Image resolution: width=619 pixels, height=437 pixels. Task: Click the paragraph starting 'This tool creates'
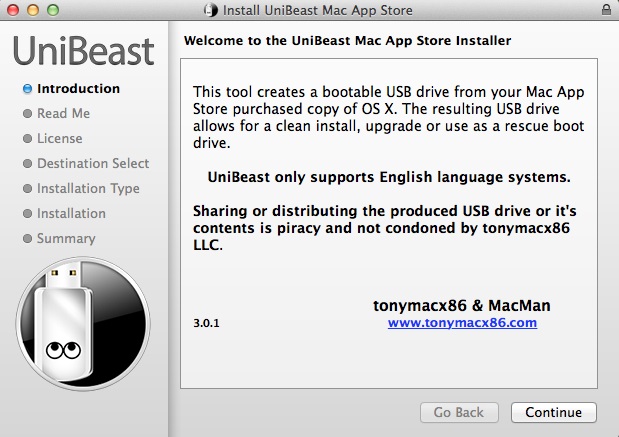[388, 117]
